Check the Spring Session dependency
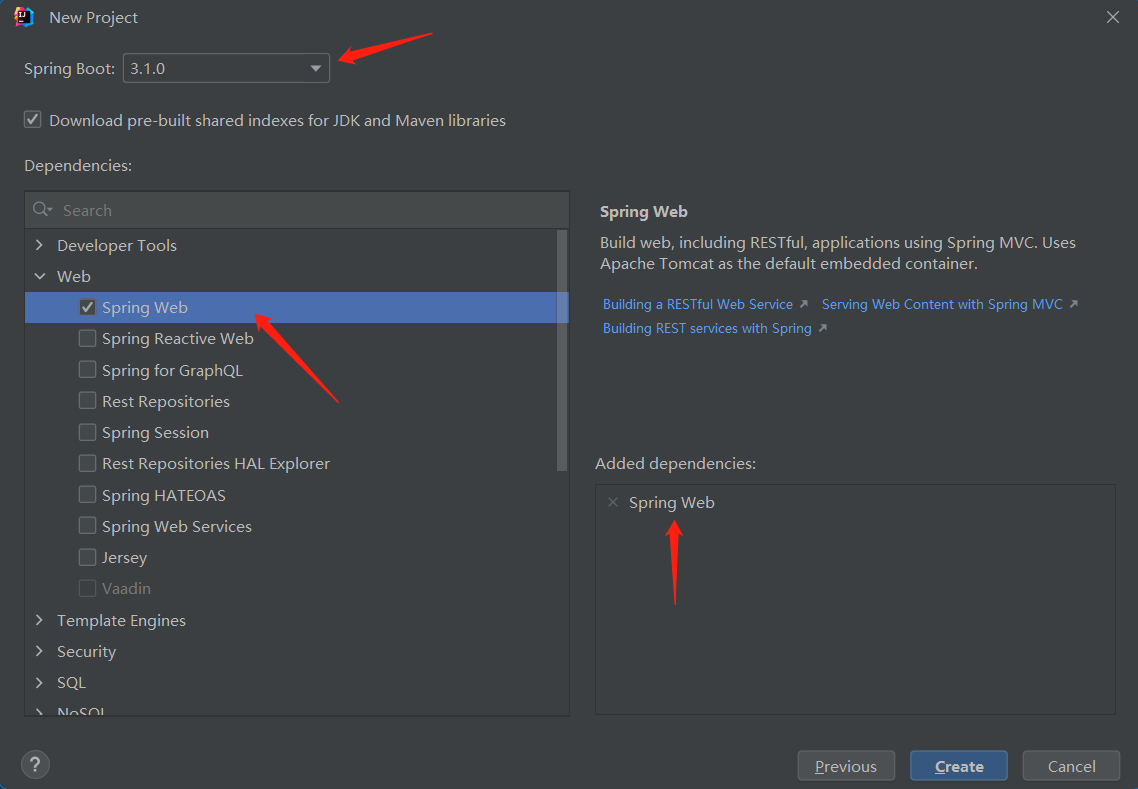 [88, 432]
